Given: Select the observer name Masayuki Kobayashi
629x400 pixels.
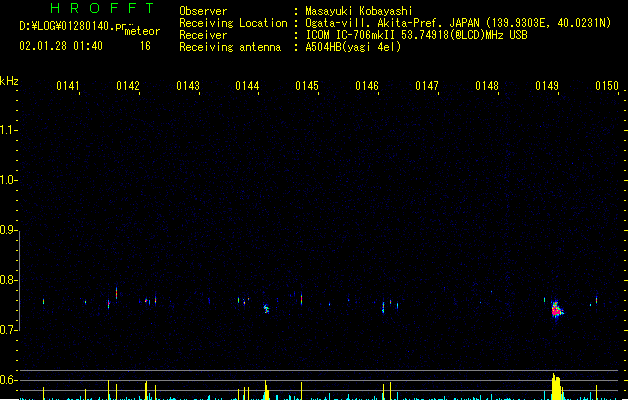Looking at the screenshot, I should [359, 11].
